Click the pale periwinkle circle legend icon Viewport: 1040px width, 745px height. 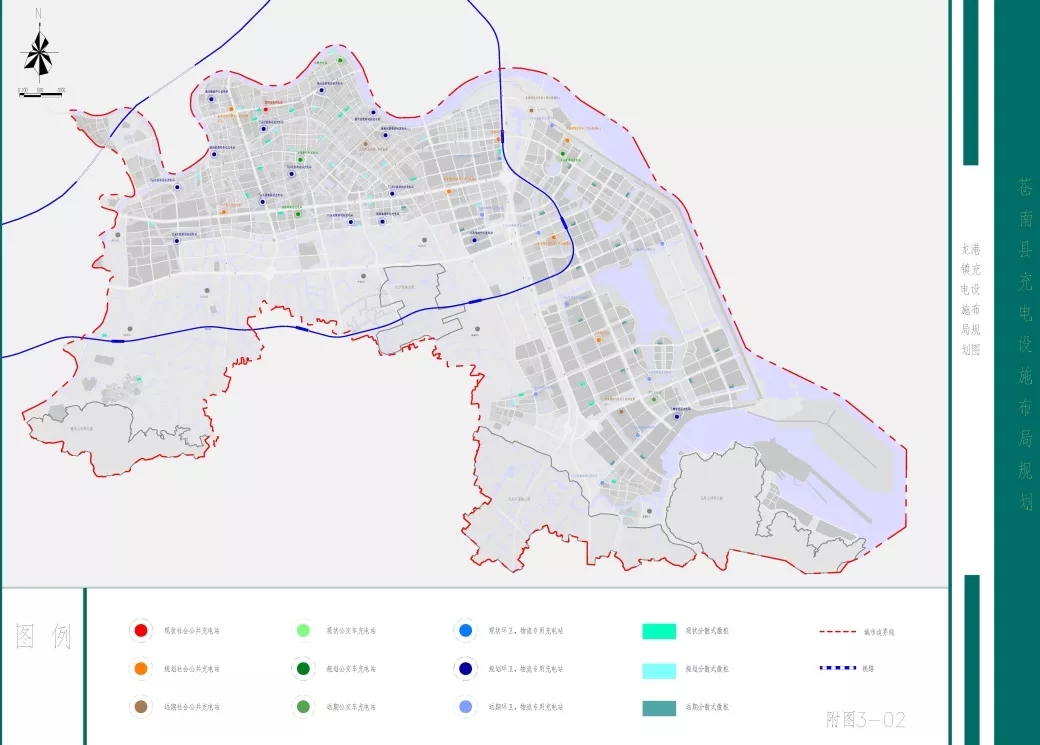point(465,707)
